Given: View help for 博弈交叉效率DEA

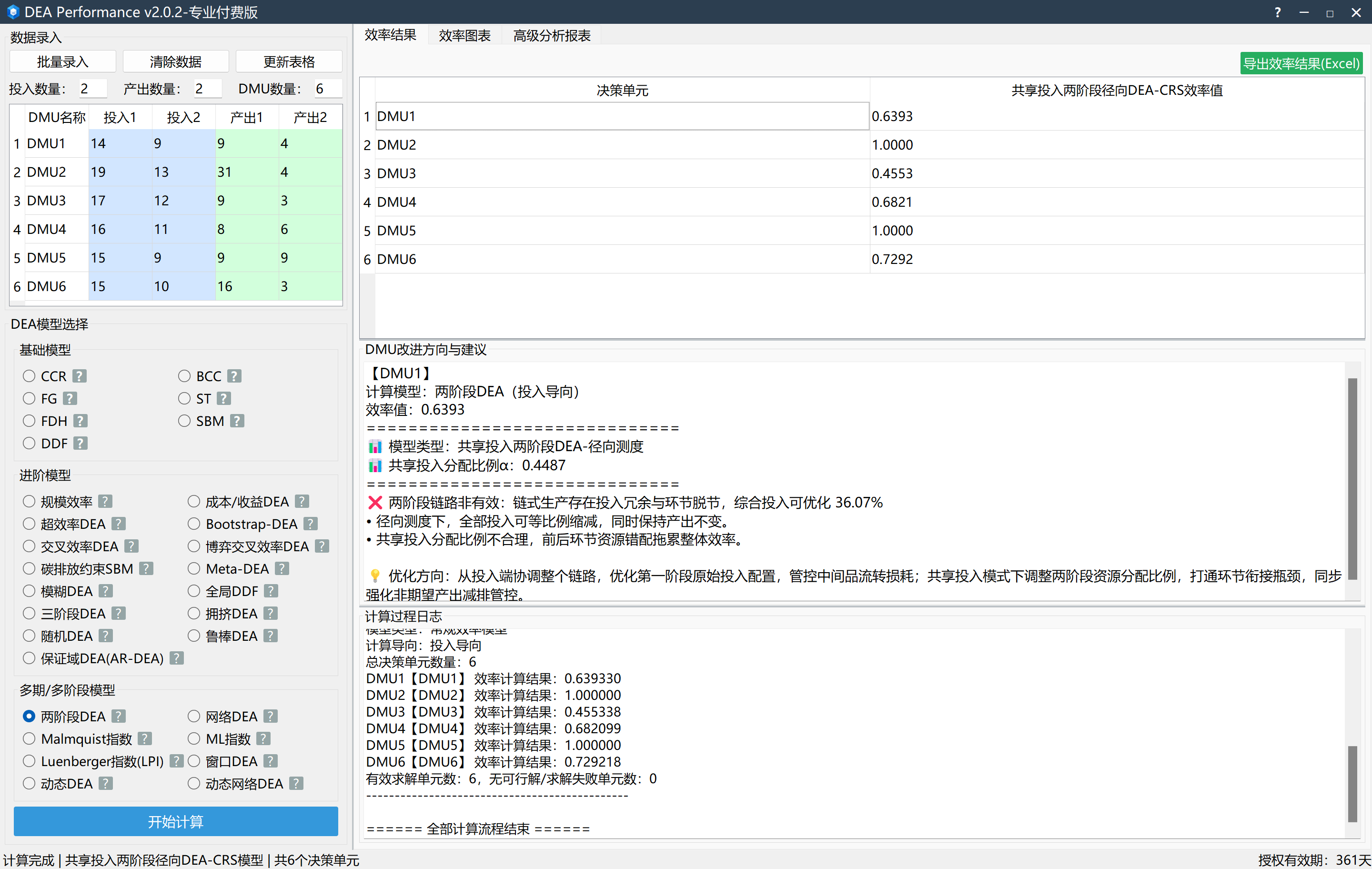Looking at the screenshot, I should tap(322, 546).
